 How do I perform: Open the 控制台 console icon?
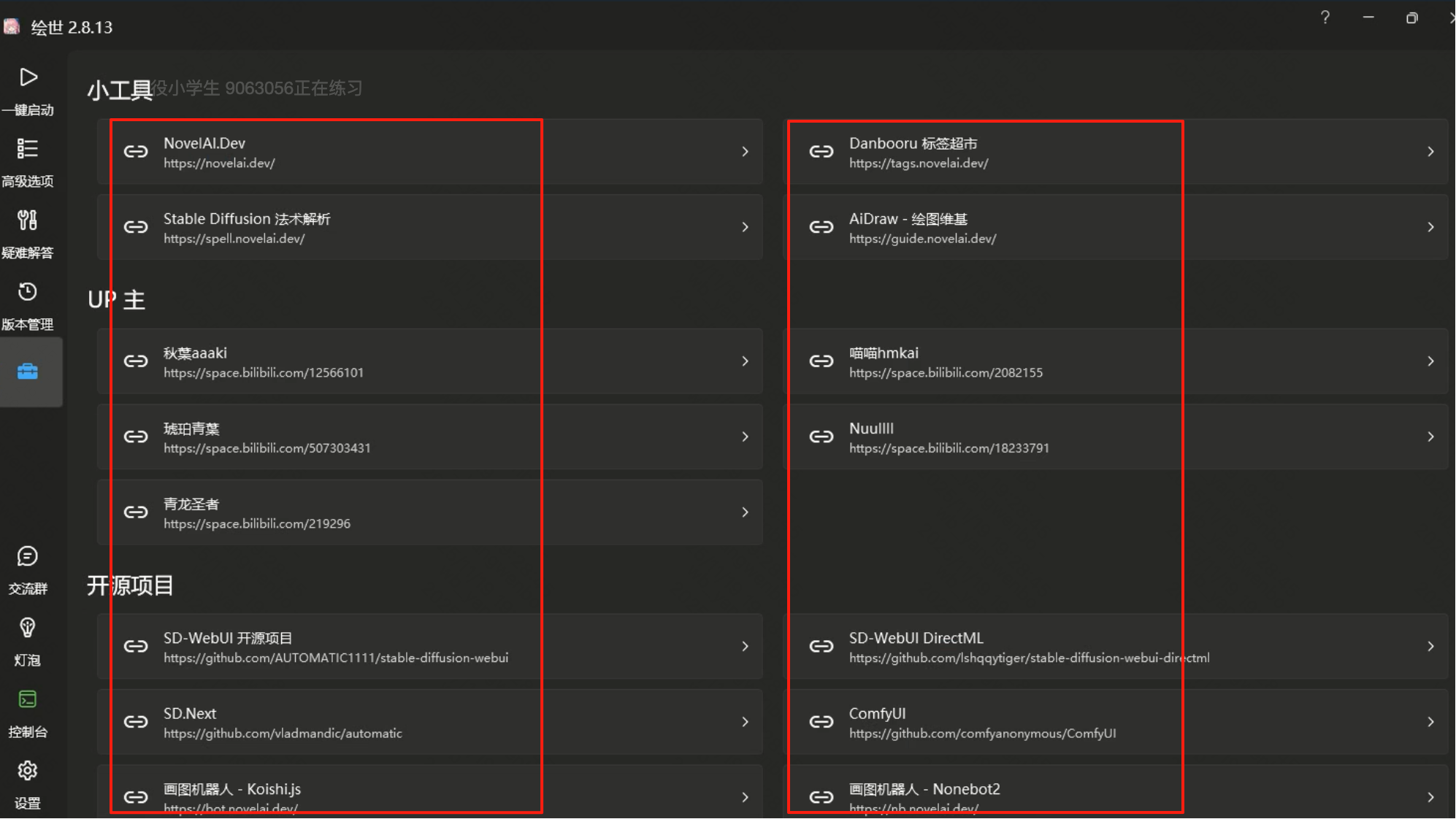(x=28, y=699)
